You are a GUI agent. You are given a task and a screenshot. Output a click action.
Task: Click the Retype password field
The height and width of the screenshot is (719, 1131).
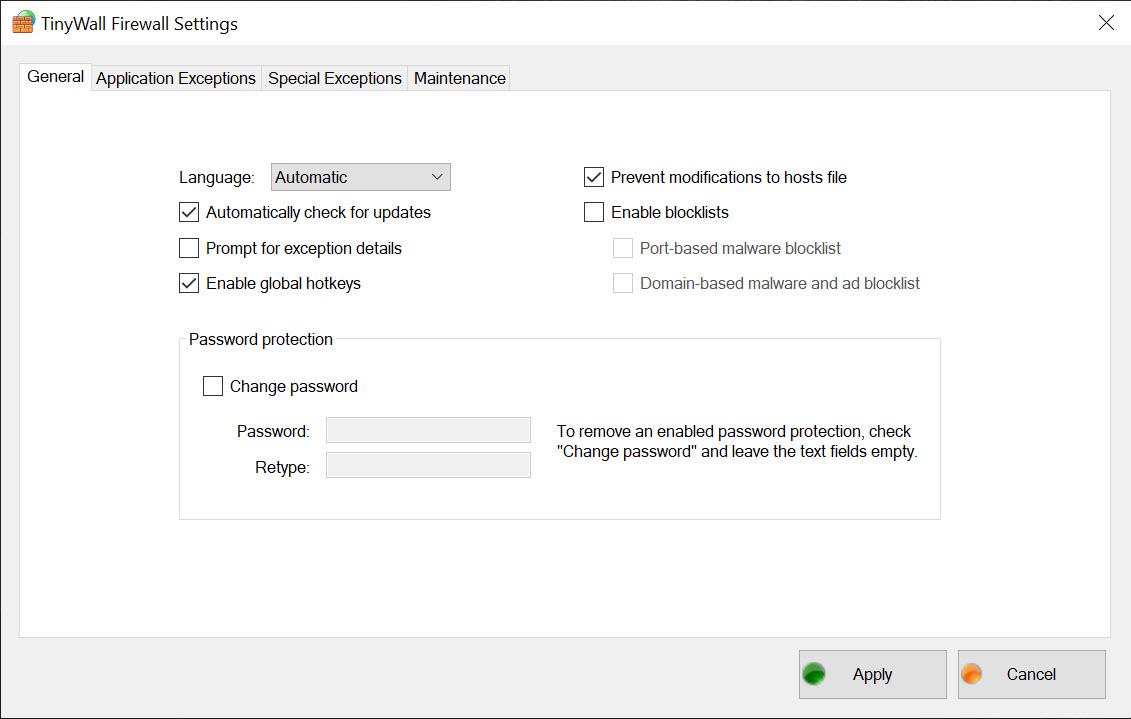tap(428, 464)
